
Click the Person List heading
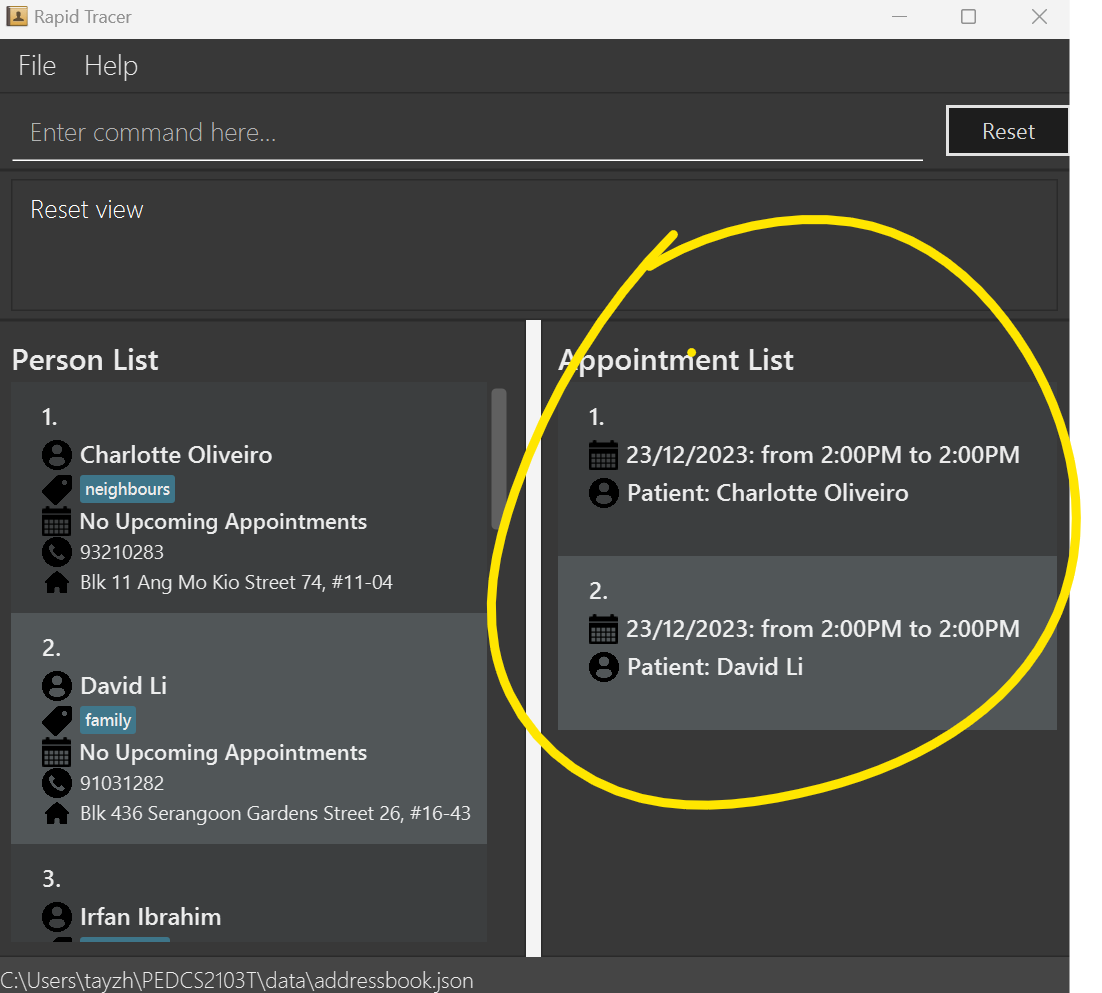pos(85,360)
